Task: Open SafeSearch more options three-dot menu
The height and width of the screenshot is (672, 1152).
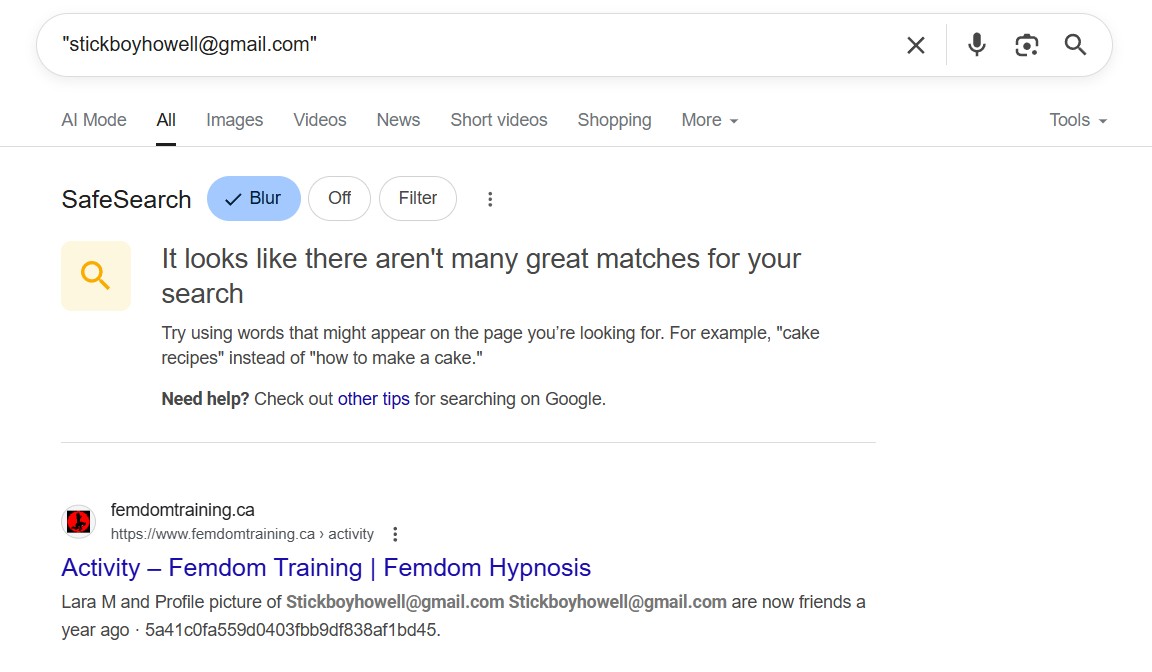Action: point(490,199)
